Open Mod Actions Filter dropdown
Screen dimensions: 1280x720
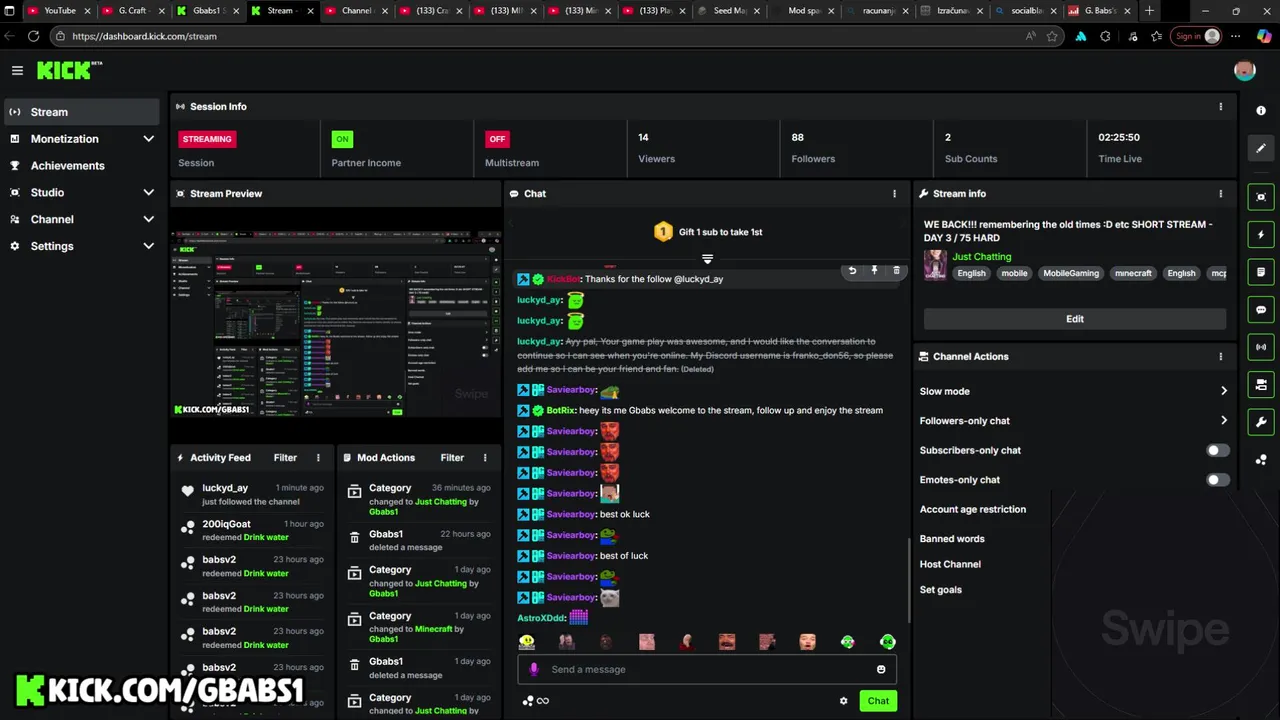pyautogui.click(x=452, y=457)
